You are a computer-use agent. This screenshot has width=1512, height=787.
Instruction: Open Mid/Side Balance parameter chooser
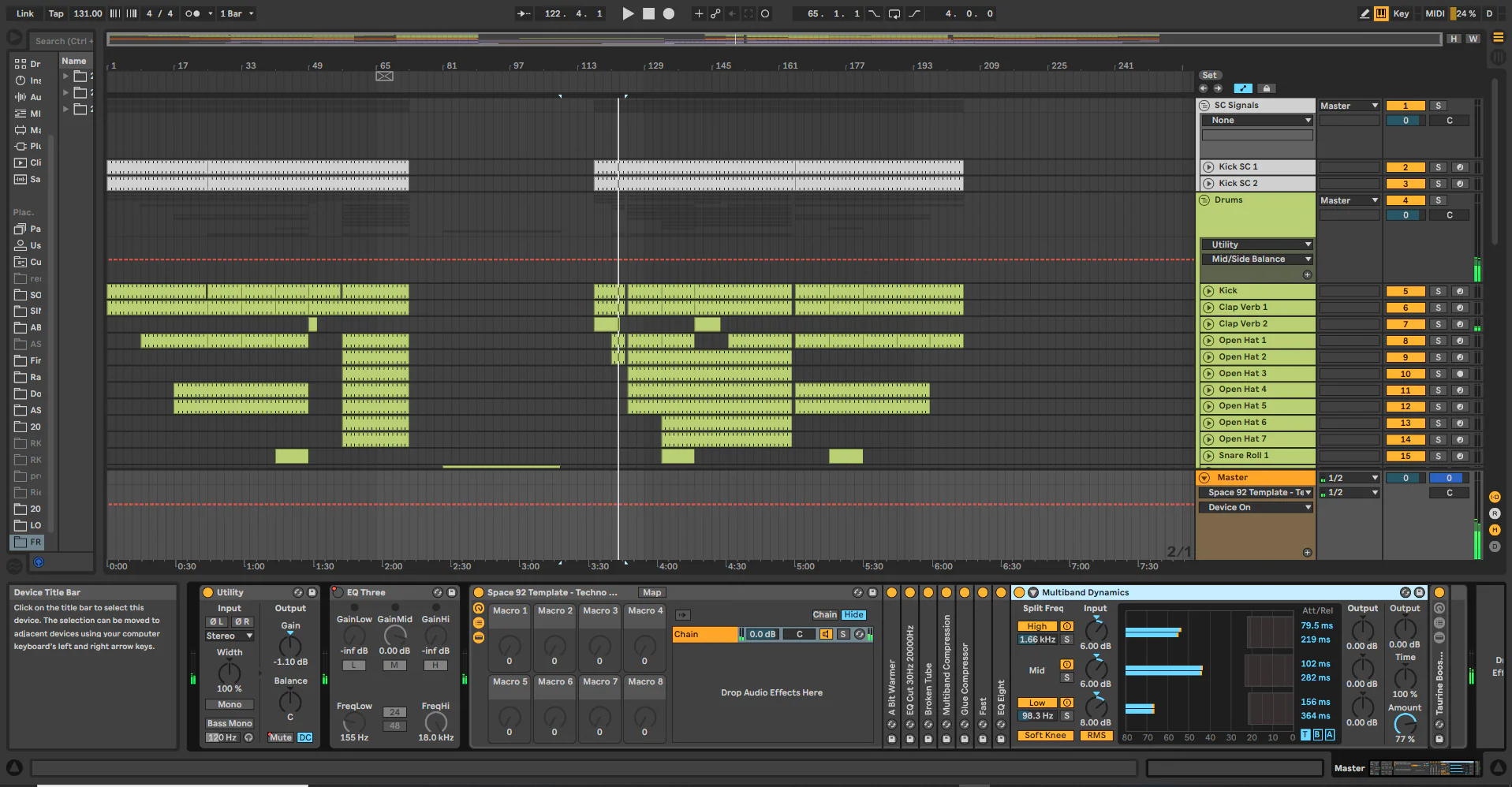(x=1256, y=259)
